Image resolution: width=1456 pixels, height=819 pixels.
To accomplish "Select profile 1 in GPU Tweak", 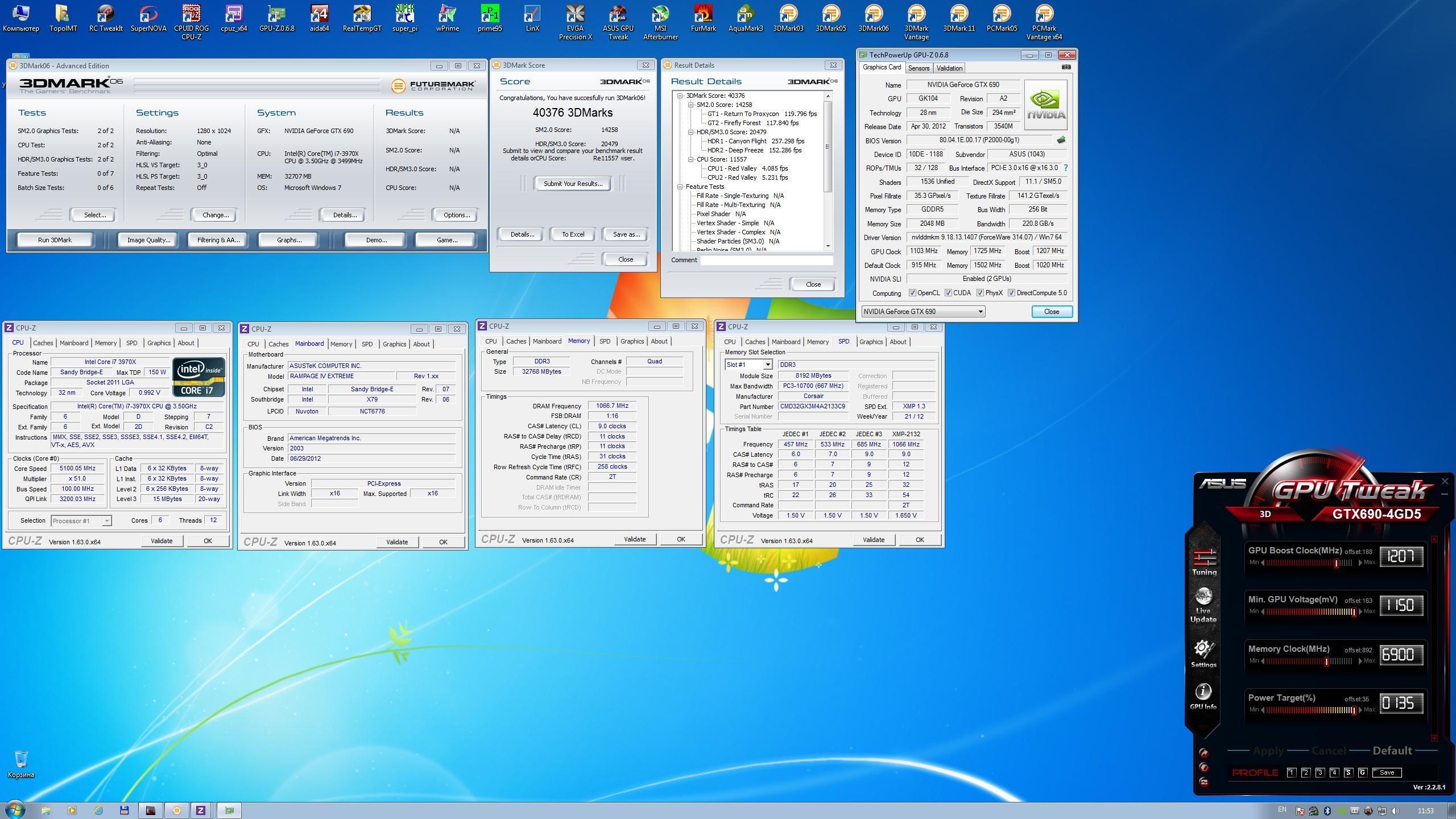I will coord(1291,772).
